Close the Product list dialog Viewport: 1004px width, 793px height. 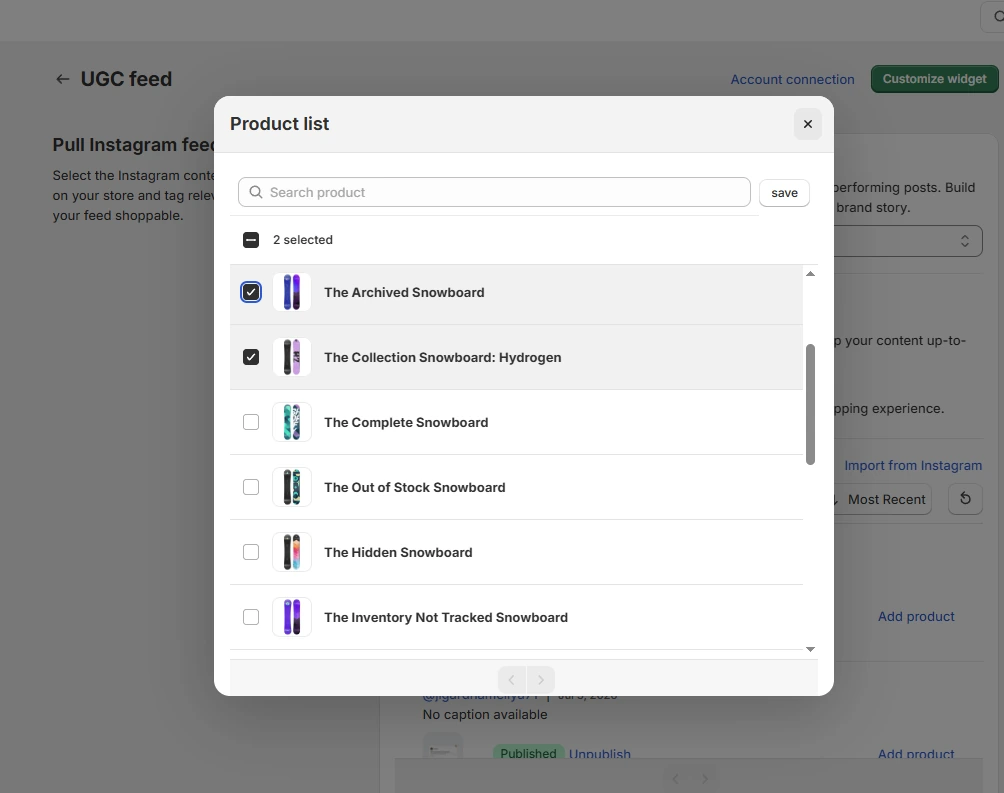pyautogui.click(x=807, y=124)
